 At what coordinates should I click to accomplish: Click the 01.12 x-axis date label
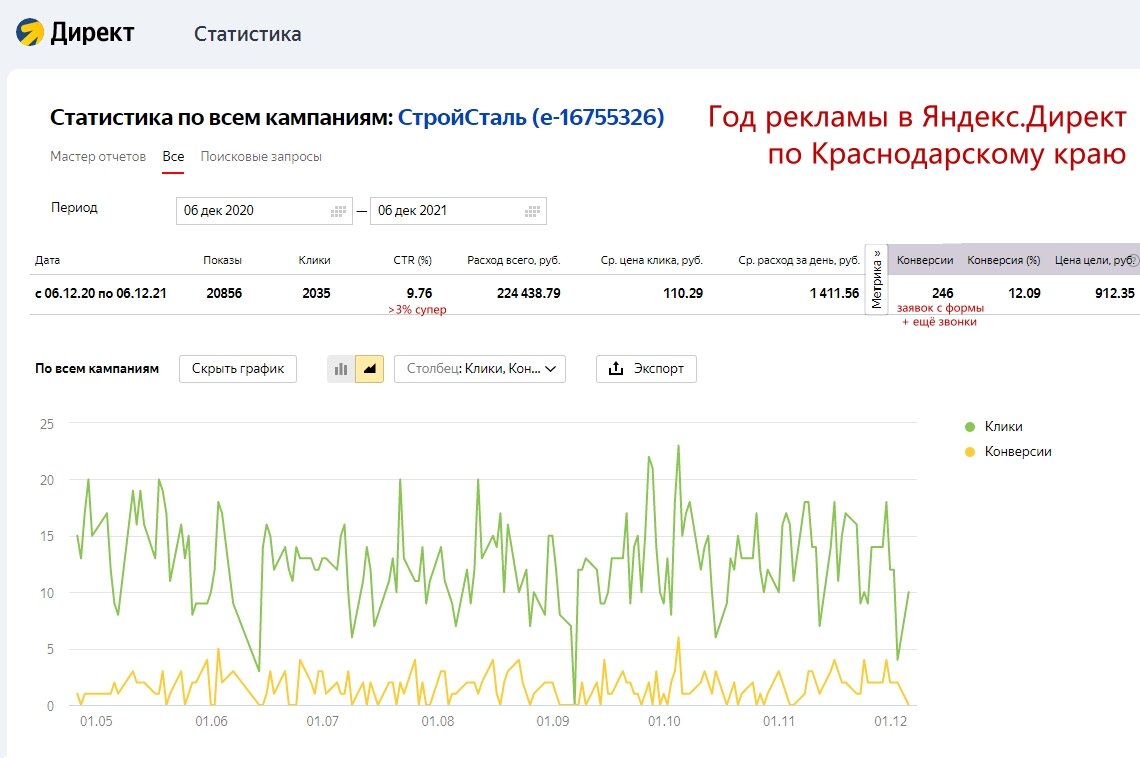pyautogui.click(x=891, y=722)
